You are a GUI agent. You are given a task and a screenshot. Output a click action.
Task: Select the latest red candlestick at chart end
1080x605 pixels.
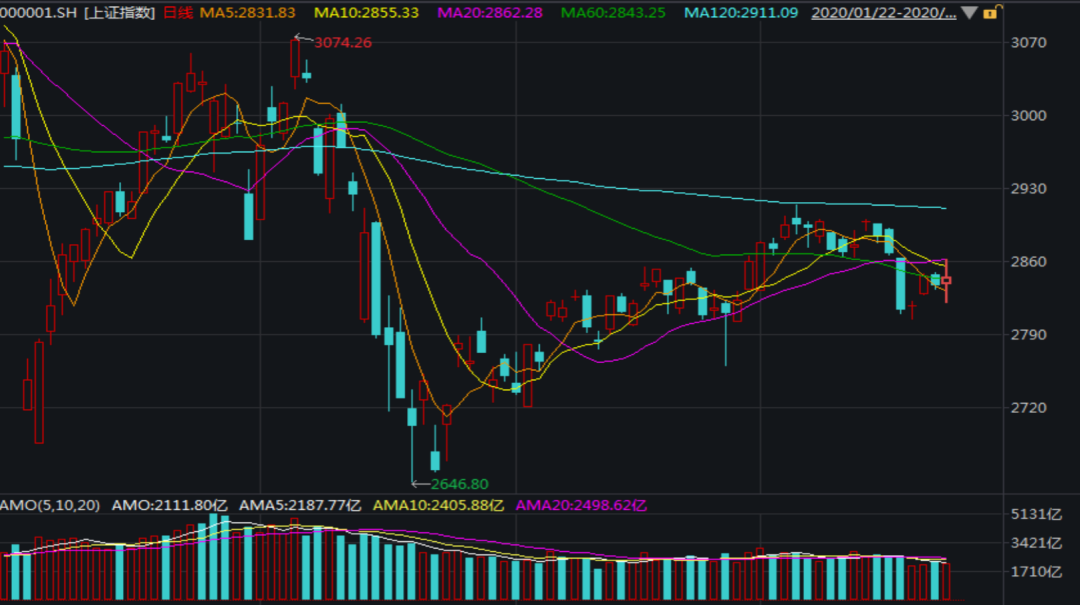tap(946, 280)
